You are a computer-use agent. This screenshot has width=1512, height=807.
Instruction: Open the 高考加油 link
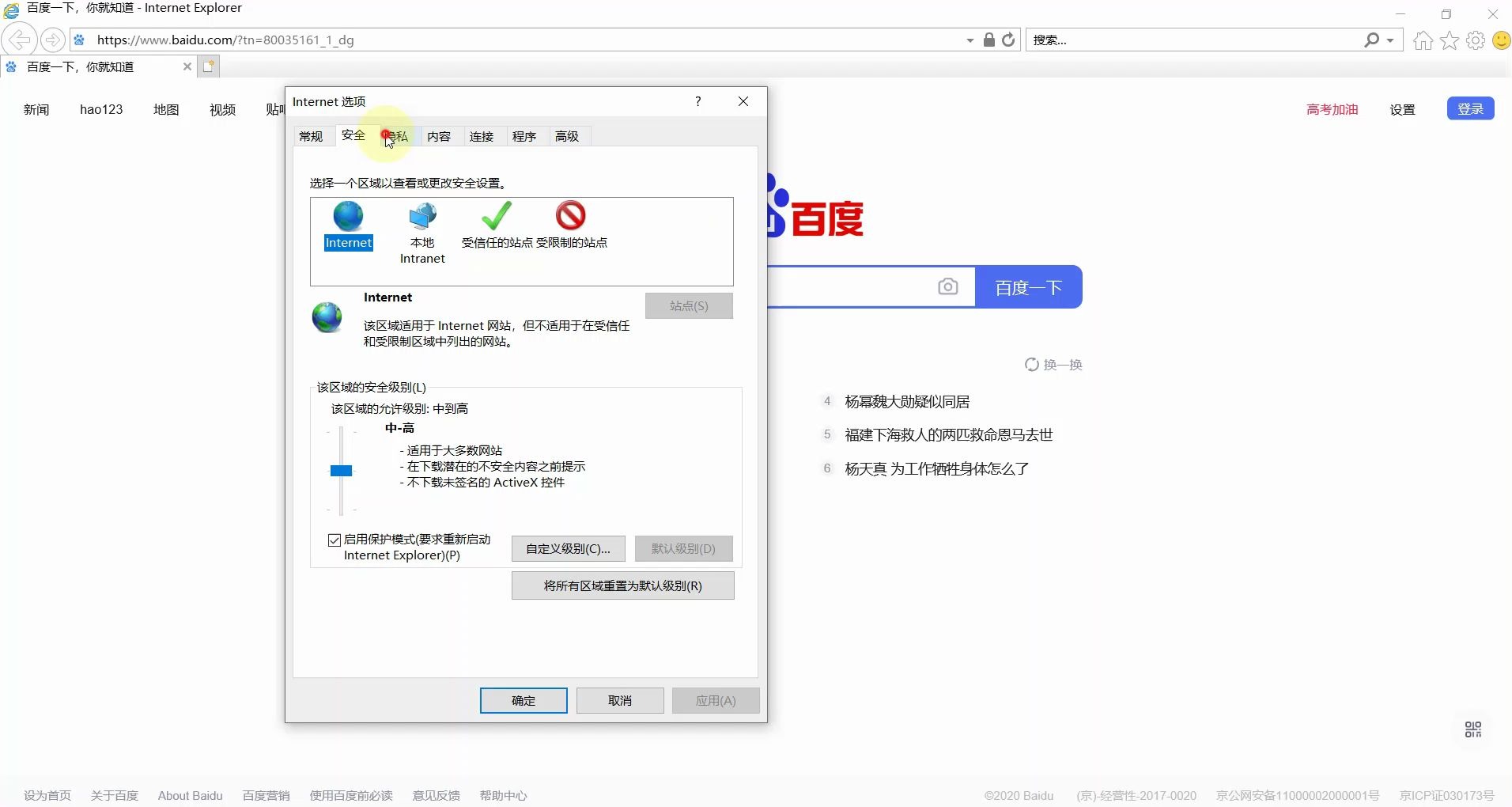click(1332, 109)
